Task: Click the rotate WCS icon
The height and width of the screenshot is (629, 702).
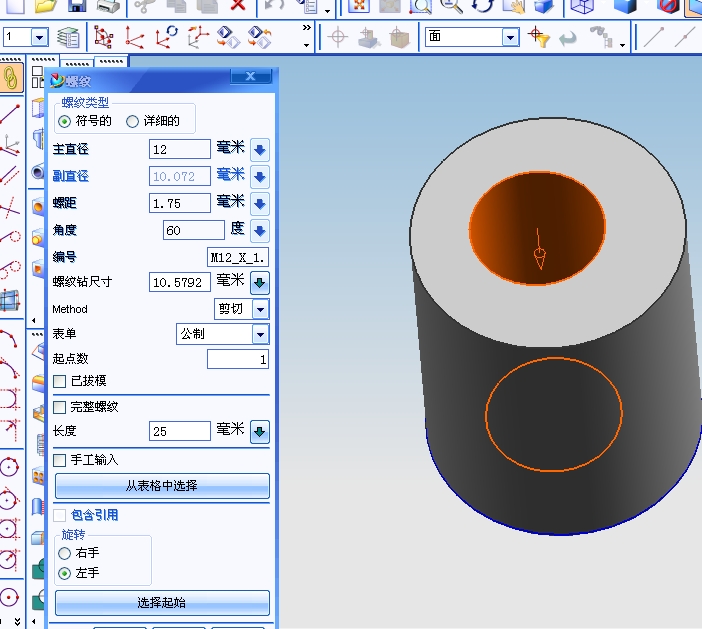Action: [x=166, y=37]
